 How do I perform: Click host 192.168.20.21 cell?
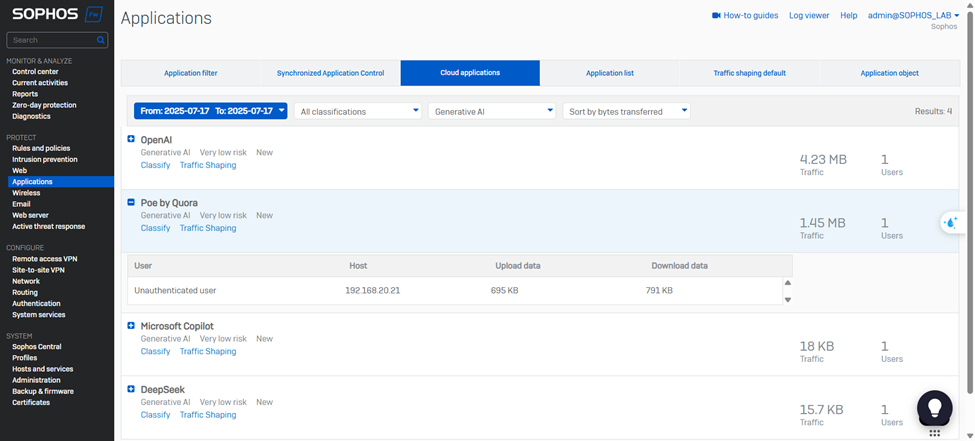coord(372,290)
